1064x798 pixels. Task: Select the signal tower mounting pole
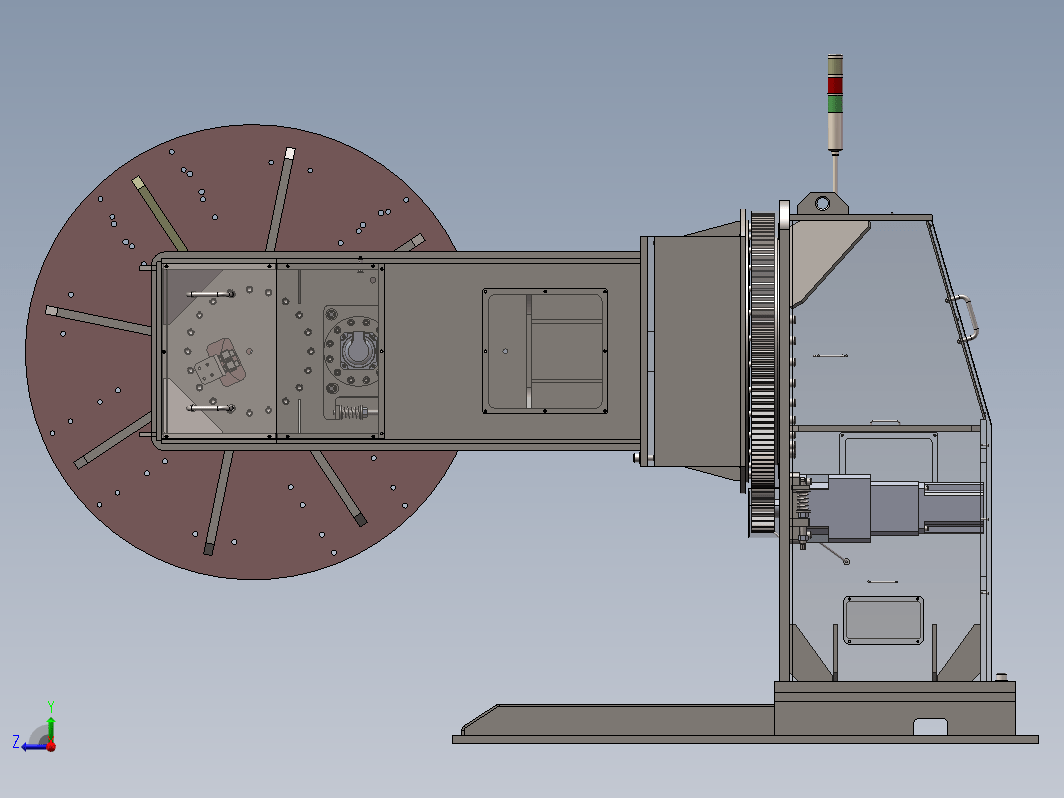tap(835, 174)
